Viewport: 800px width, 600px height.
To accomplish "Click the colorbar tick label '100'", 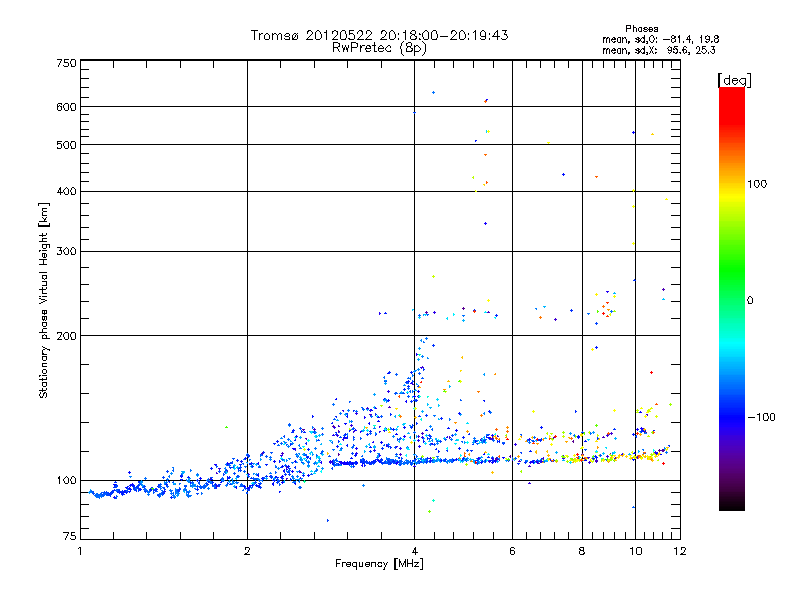I will (x=757, y=184).
